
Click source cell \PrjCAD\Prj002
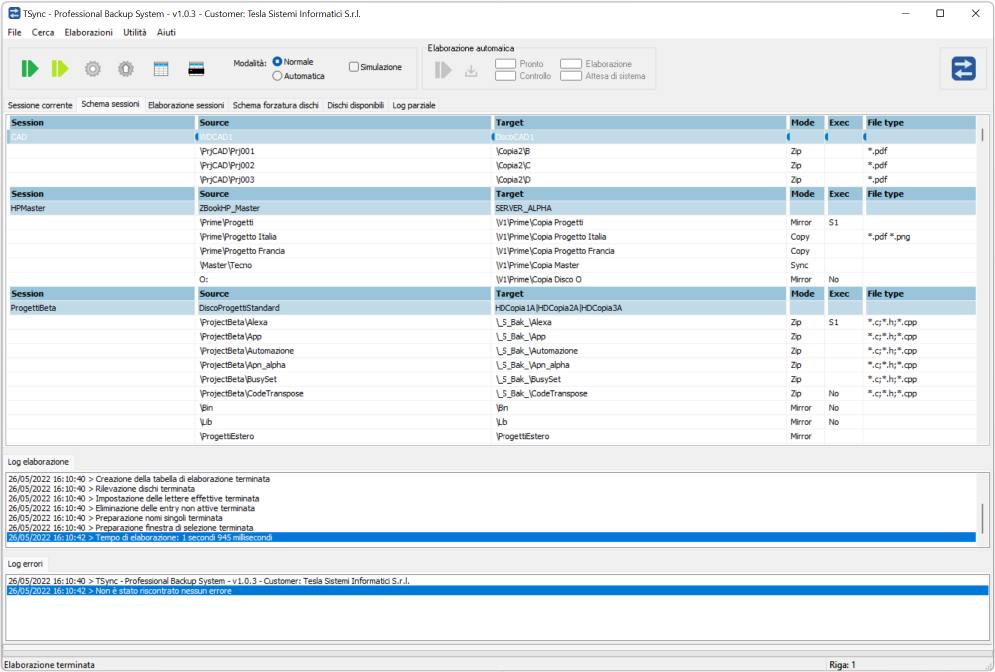[343, 165]
